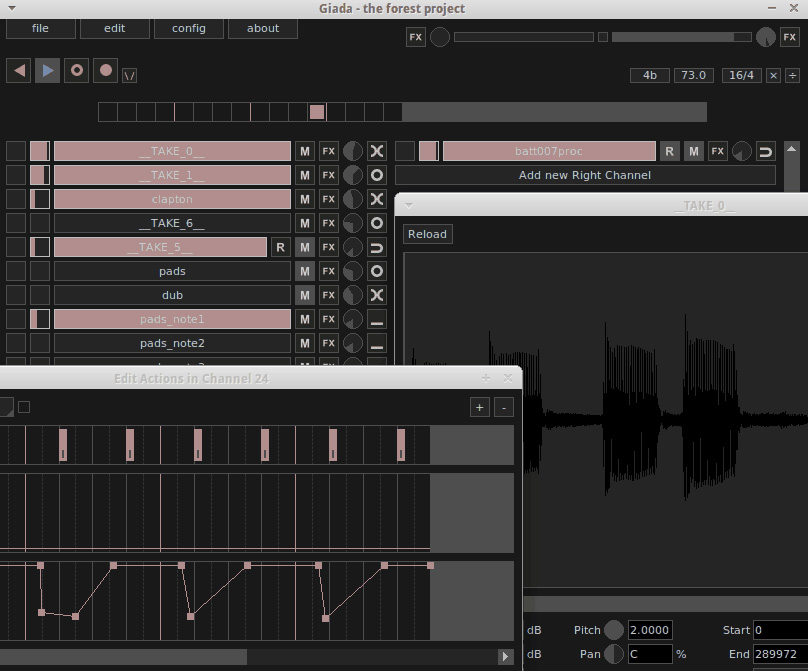This screenshot has width=808, height=671.
Task: Change loop mode icon of batt007proc channel
Action: 765,151
